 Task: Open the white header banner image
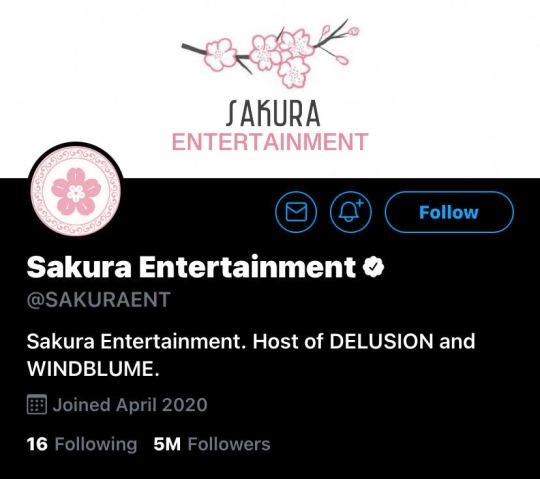click(270, 89)
